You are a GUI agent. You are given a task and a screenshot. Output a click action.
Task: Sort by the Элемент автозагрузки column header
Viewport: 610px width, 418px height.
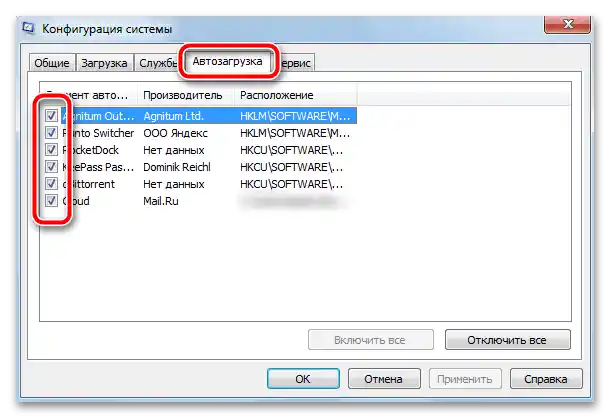coord(89,95)
